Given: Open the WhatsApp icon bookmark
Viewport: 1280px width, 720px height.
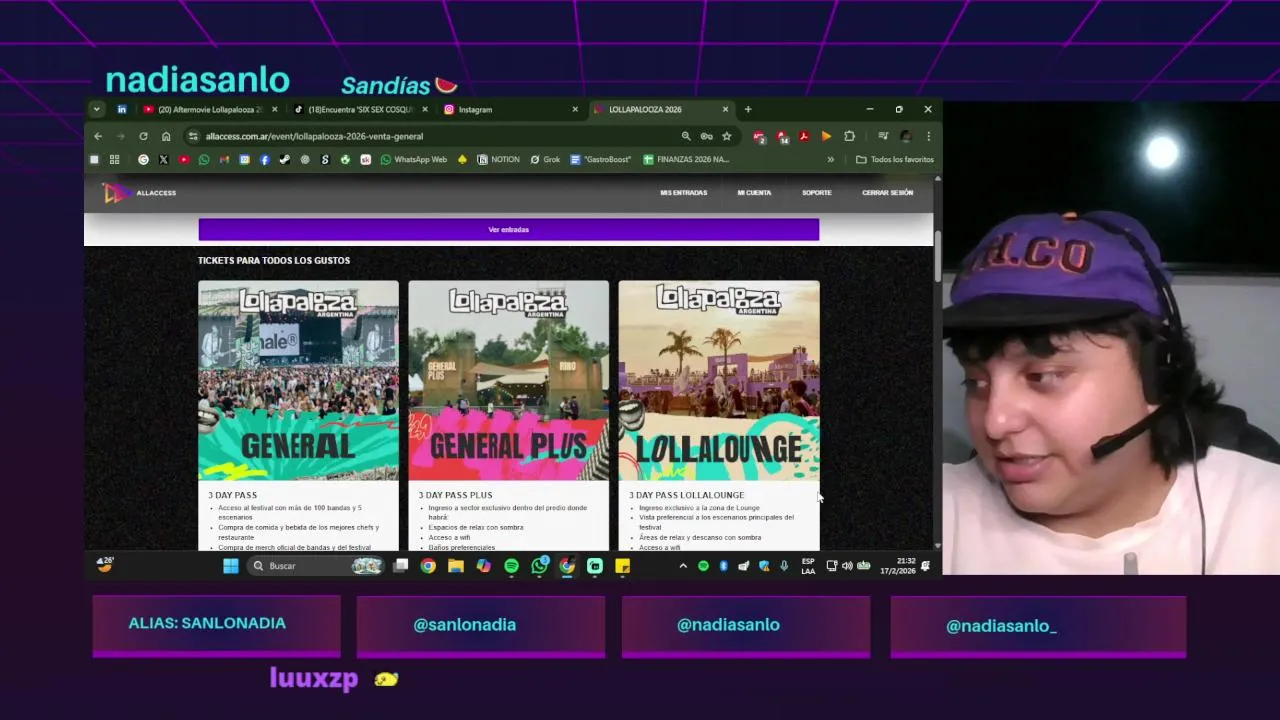Looking at the screenshot, I should tap(204, 159).
